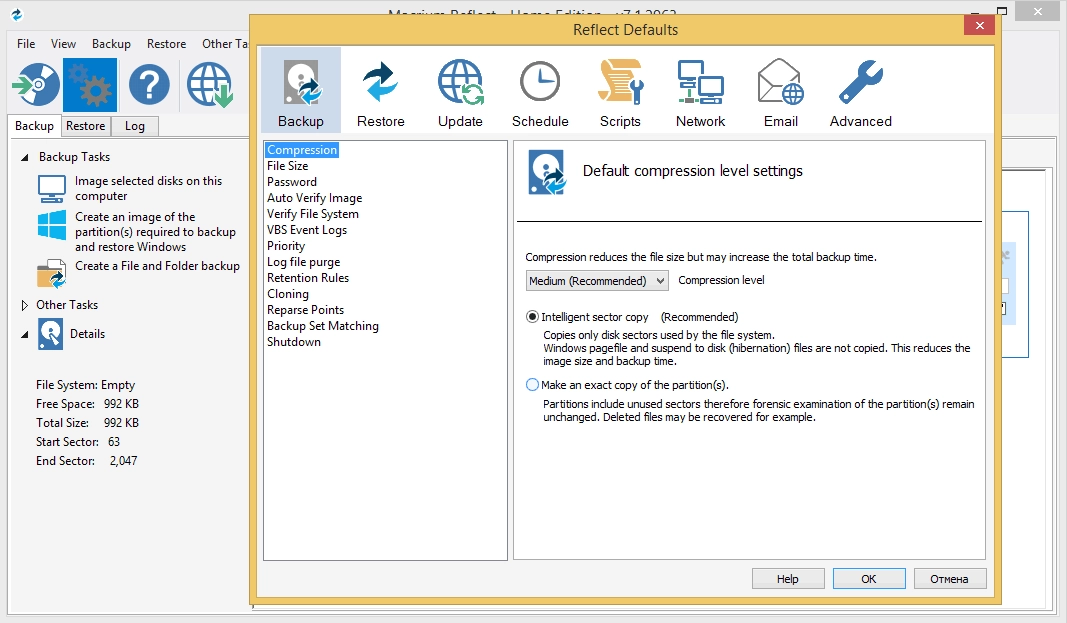Click the Windows logo icon for image creation

pos(52,224)
